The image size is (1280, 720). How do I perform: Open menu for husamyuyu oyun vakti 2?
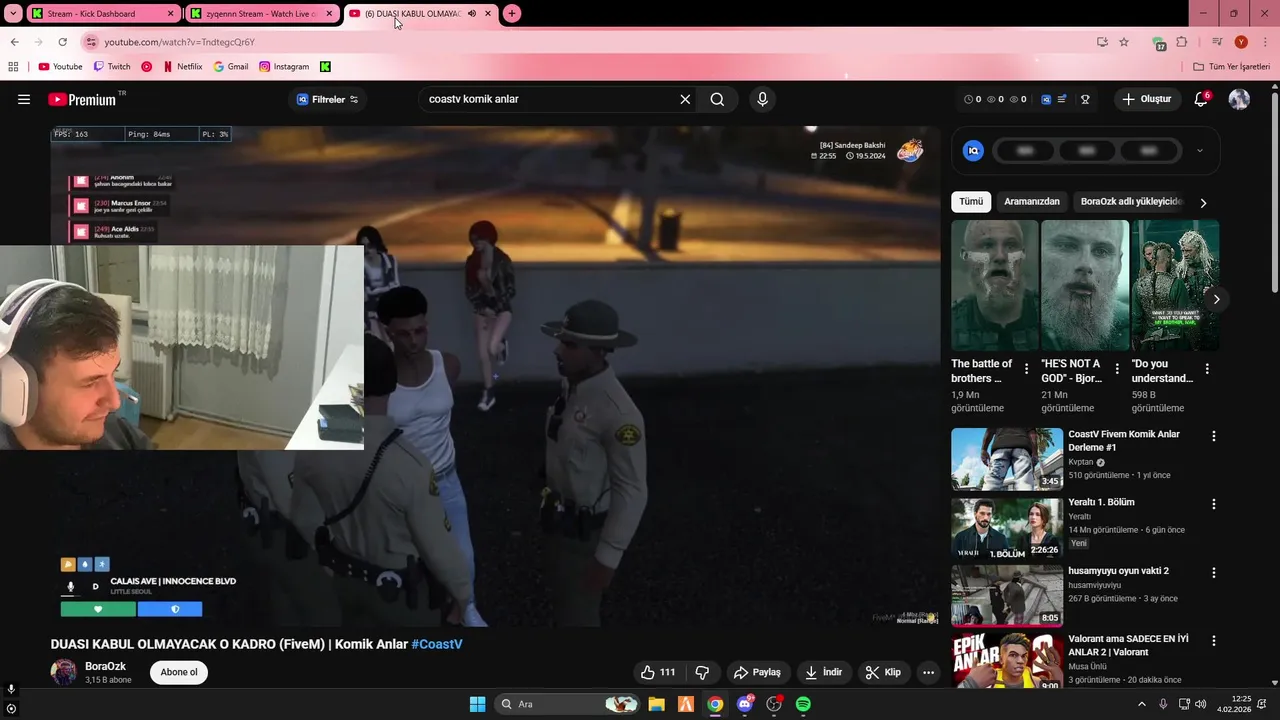[x=1214, y=573]
